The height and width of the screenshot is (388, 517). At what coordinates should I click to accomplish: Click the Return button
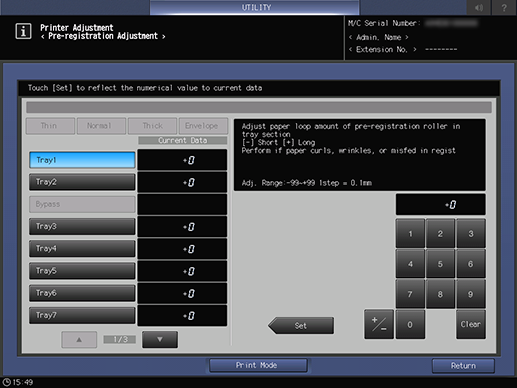point(463,366)
